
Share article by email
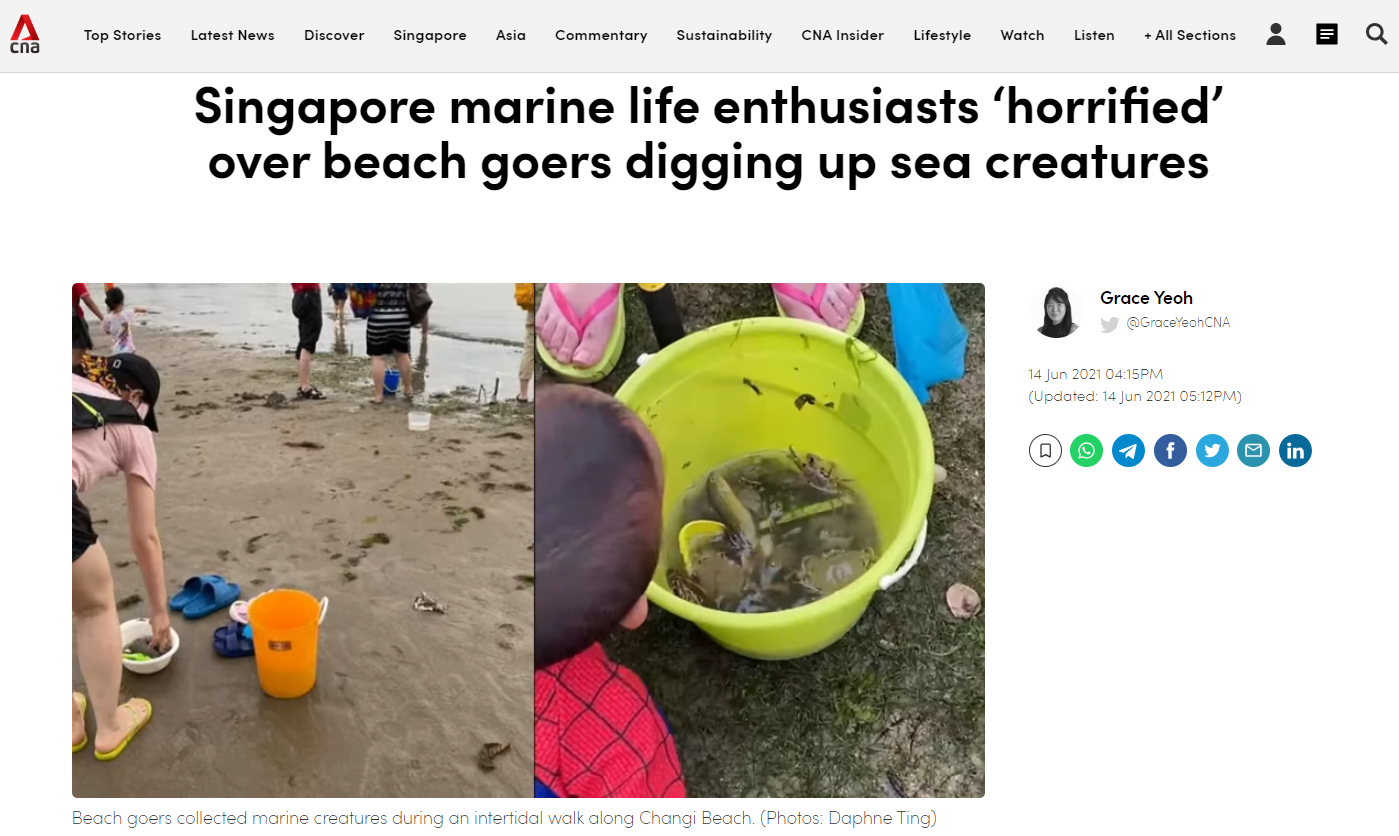pos(1254,451)
